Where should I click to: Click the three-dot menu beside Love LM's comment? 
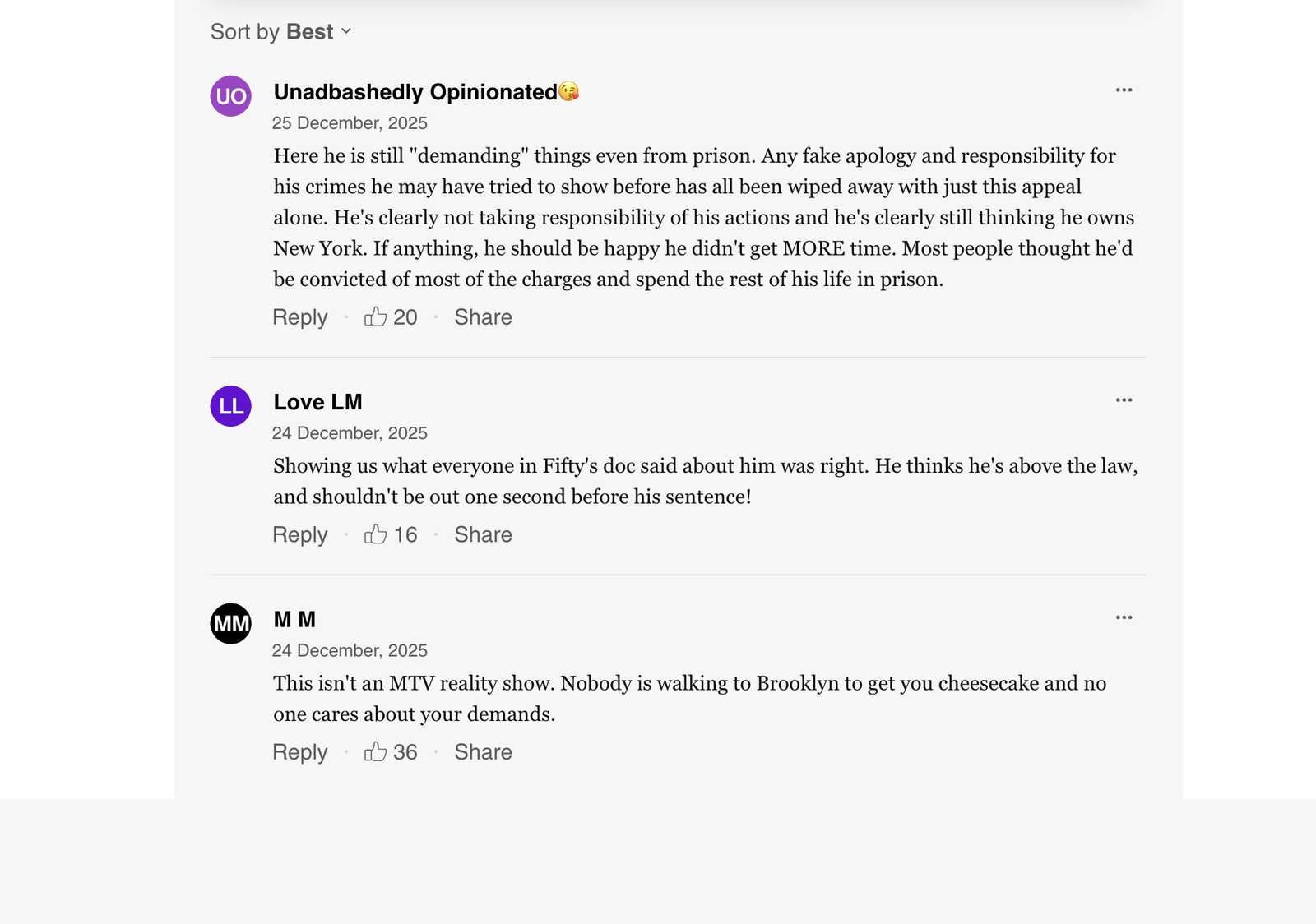pyautogui.click(x=1124, y=400)
